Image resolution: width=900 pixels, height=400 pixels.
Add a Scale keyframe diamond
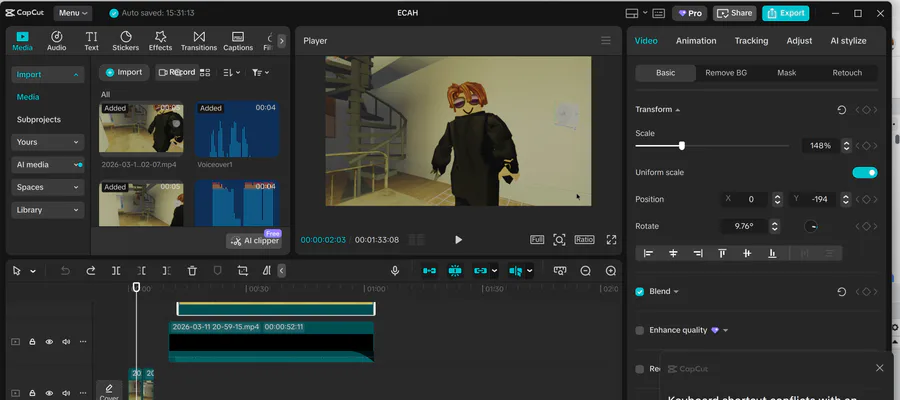(866, 146)
